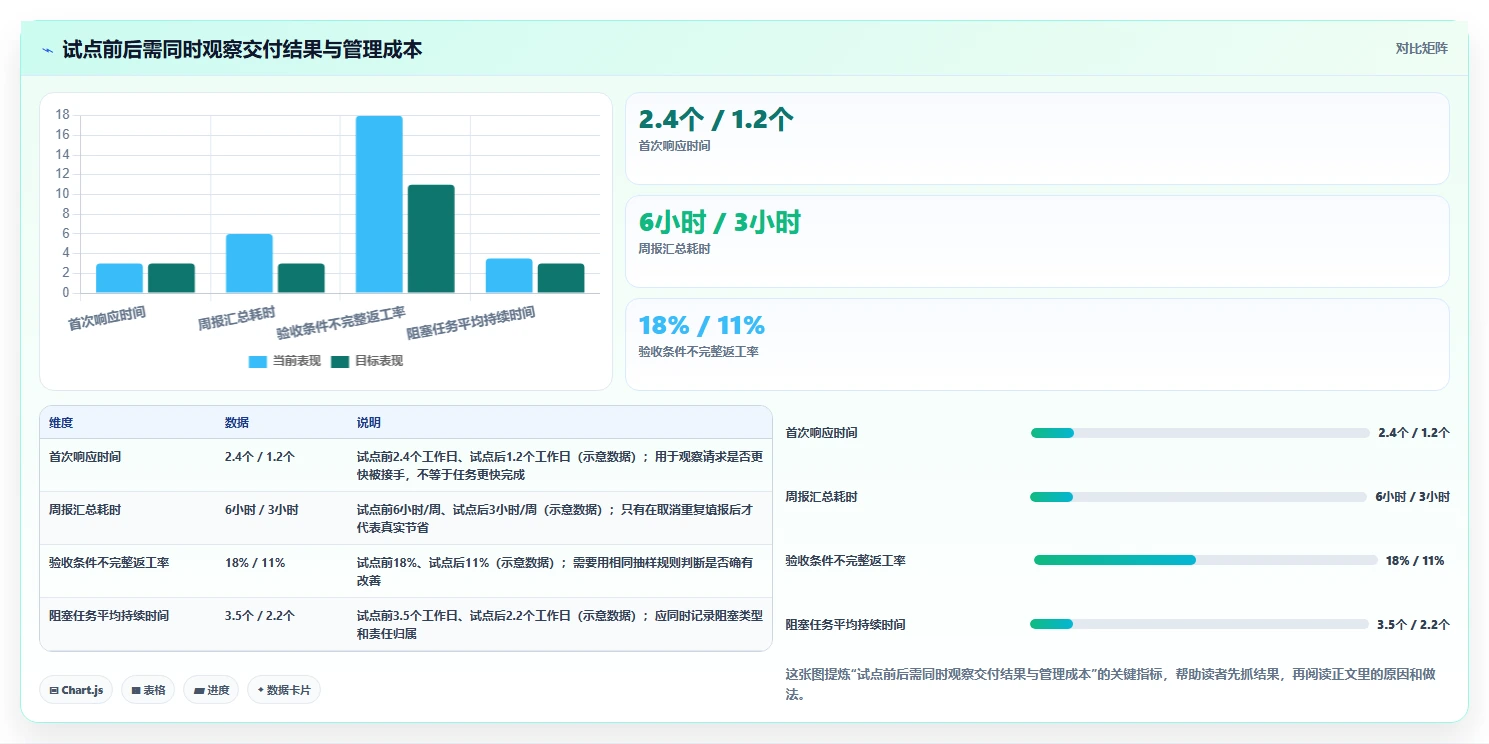This screenshot has height=744, width=1489.
Task: Click the light blue 周报汇总耗时 chart bar
Action: click(x=249, y=263)
